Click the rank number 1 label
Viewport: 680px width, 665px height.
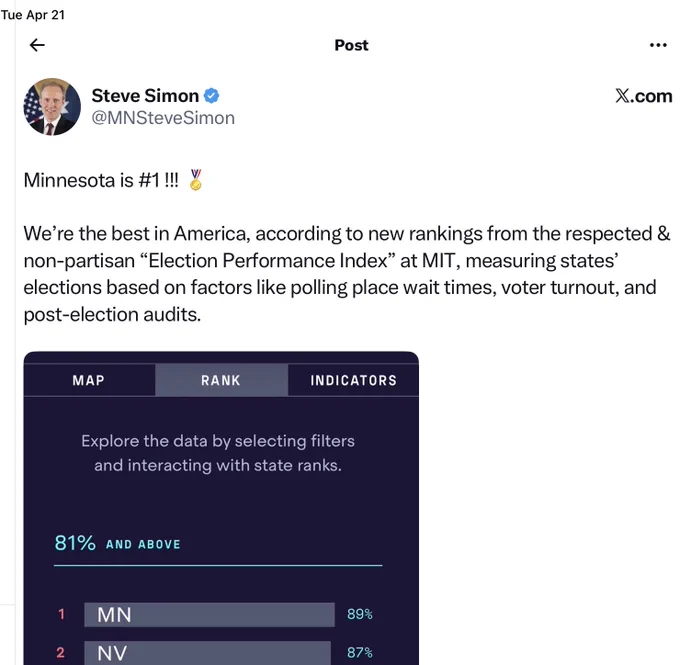click(61, 614)
